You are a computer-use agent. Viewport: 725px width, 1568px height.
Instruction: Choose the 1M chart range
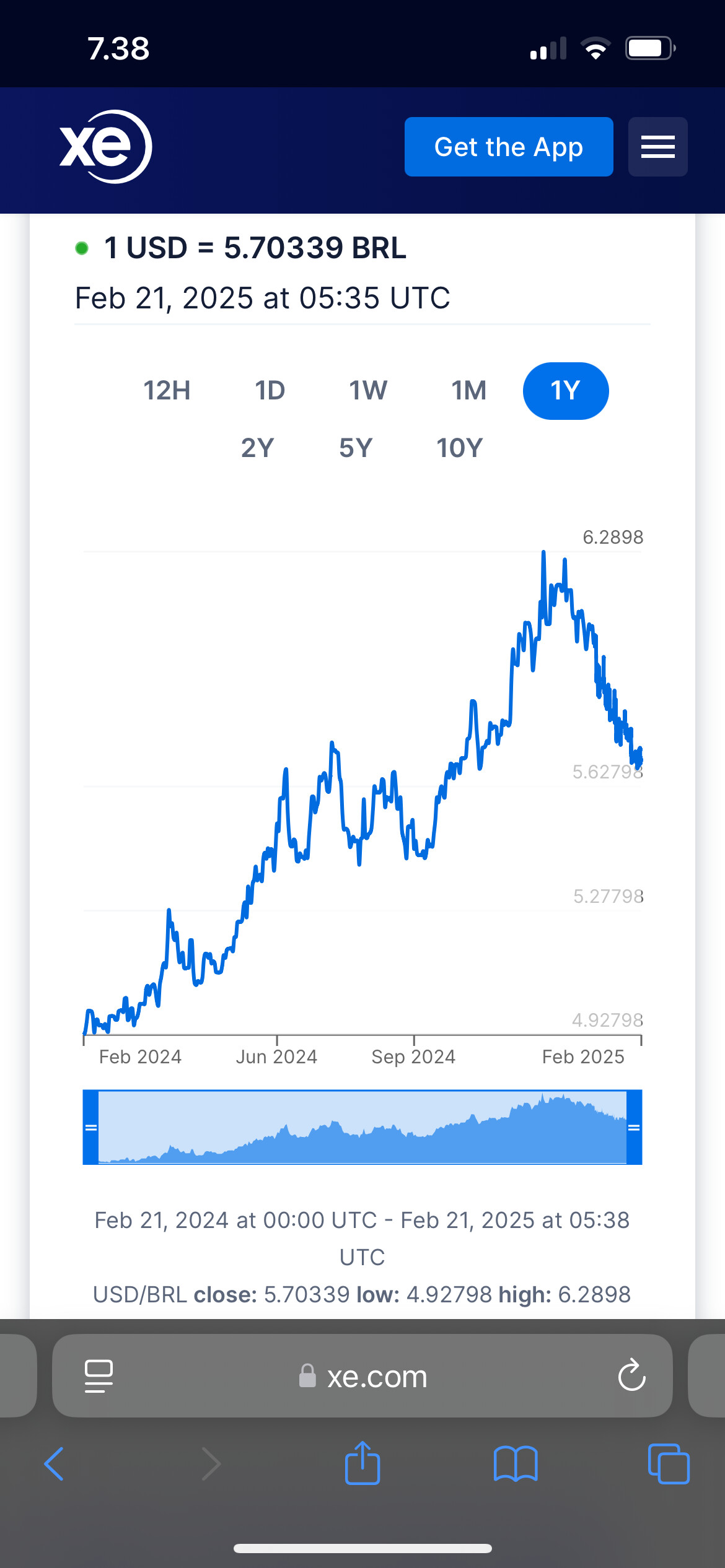coord(469,391)
